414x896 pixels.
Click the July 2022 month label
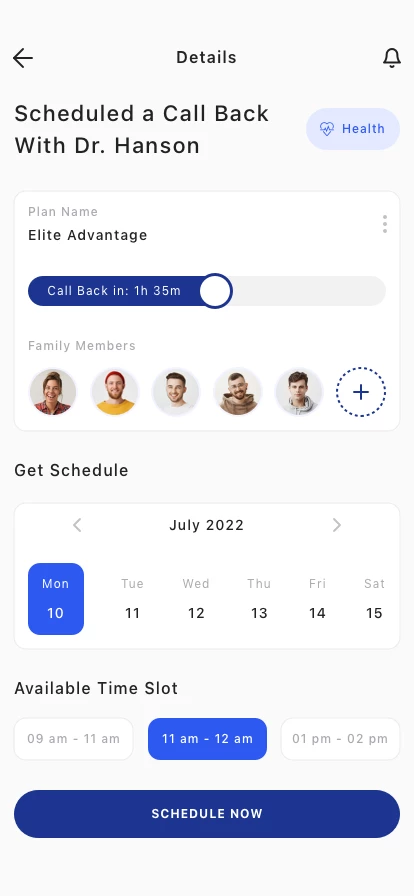point(206,525)
